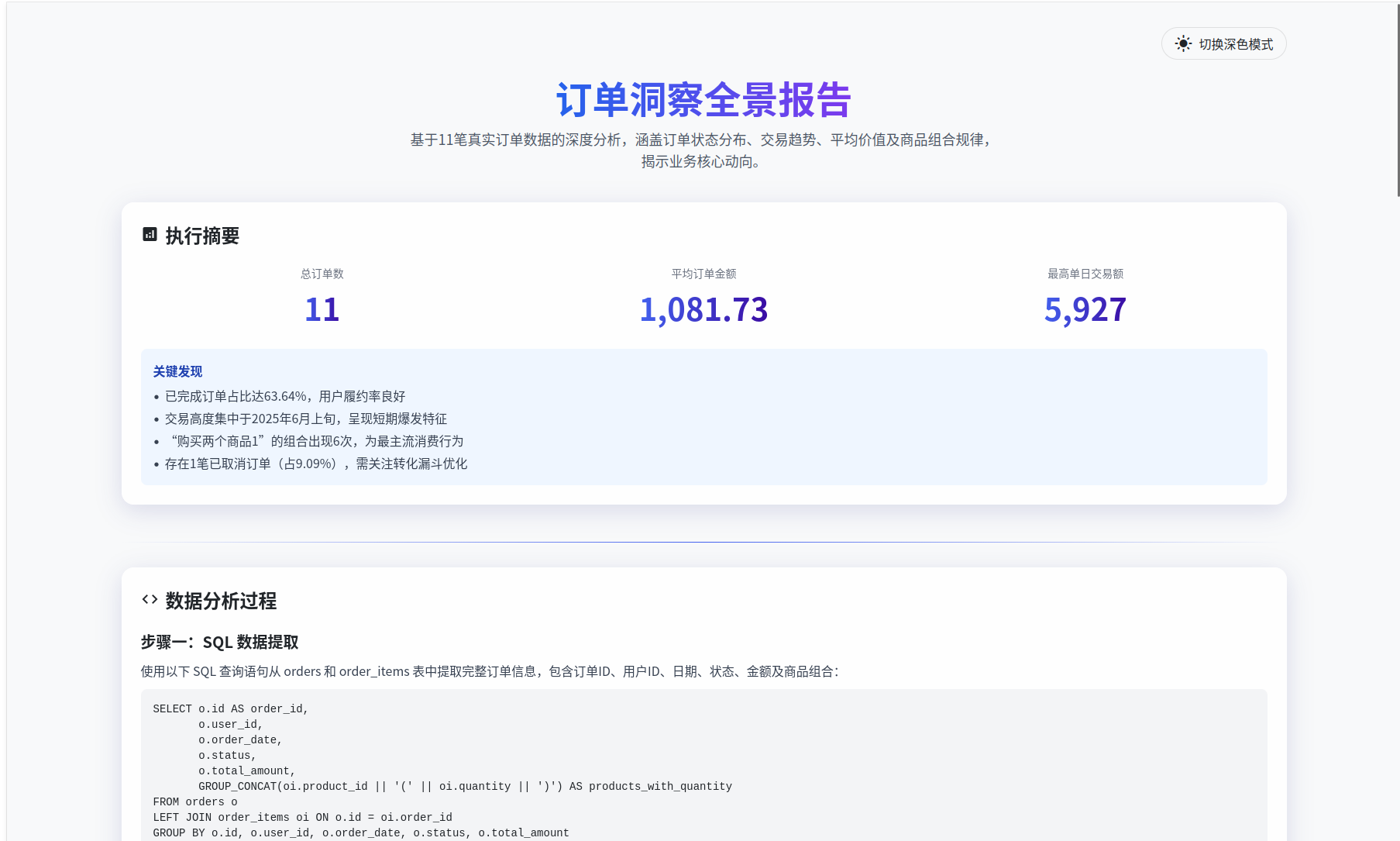The height and width of the screenshot is (841, 1400).
Task: Click the 平均订单金额 label
Action: [703, 274]
